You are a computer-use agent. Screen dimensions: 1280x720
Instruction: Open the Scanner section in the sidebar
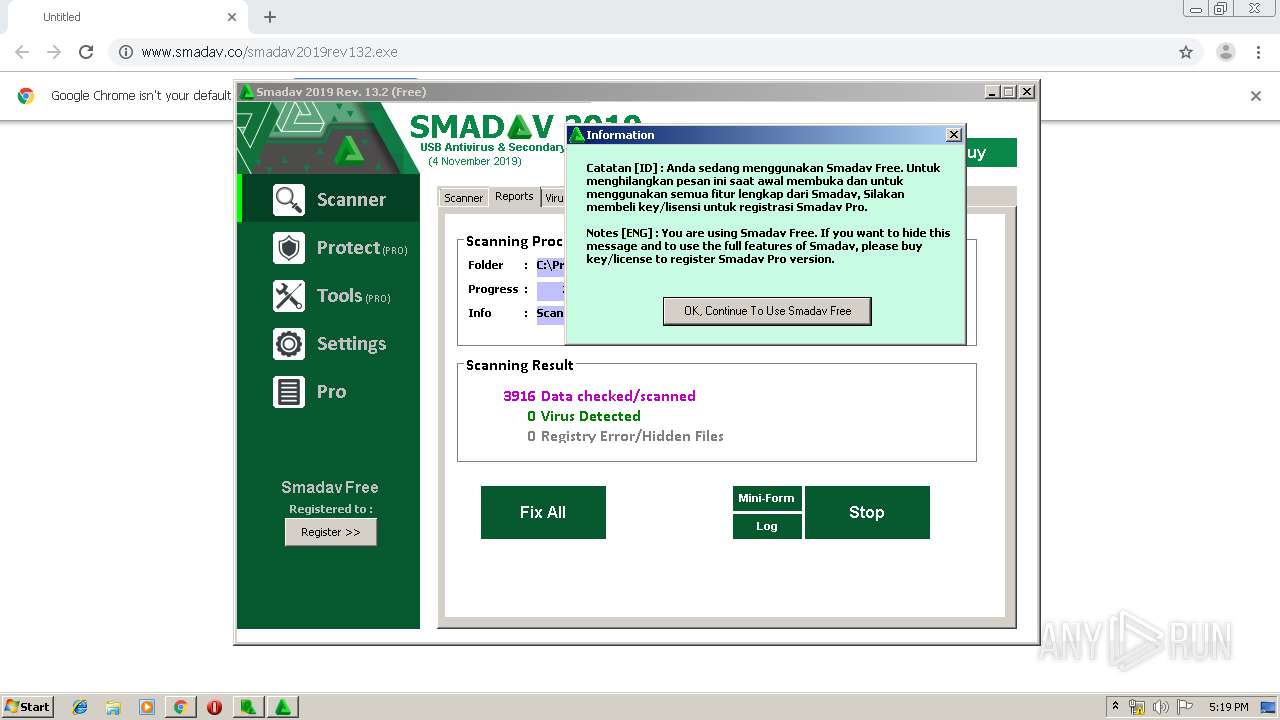point(329,199)
